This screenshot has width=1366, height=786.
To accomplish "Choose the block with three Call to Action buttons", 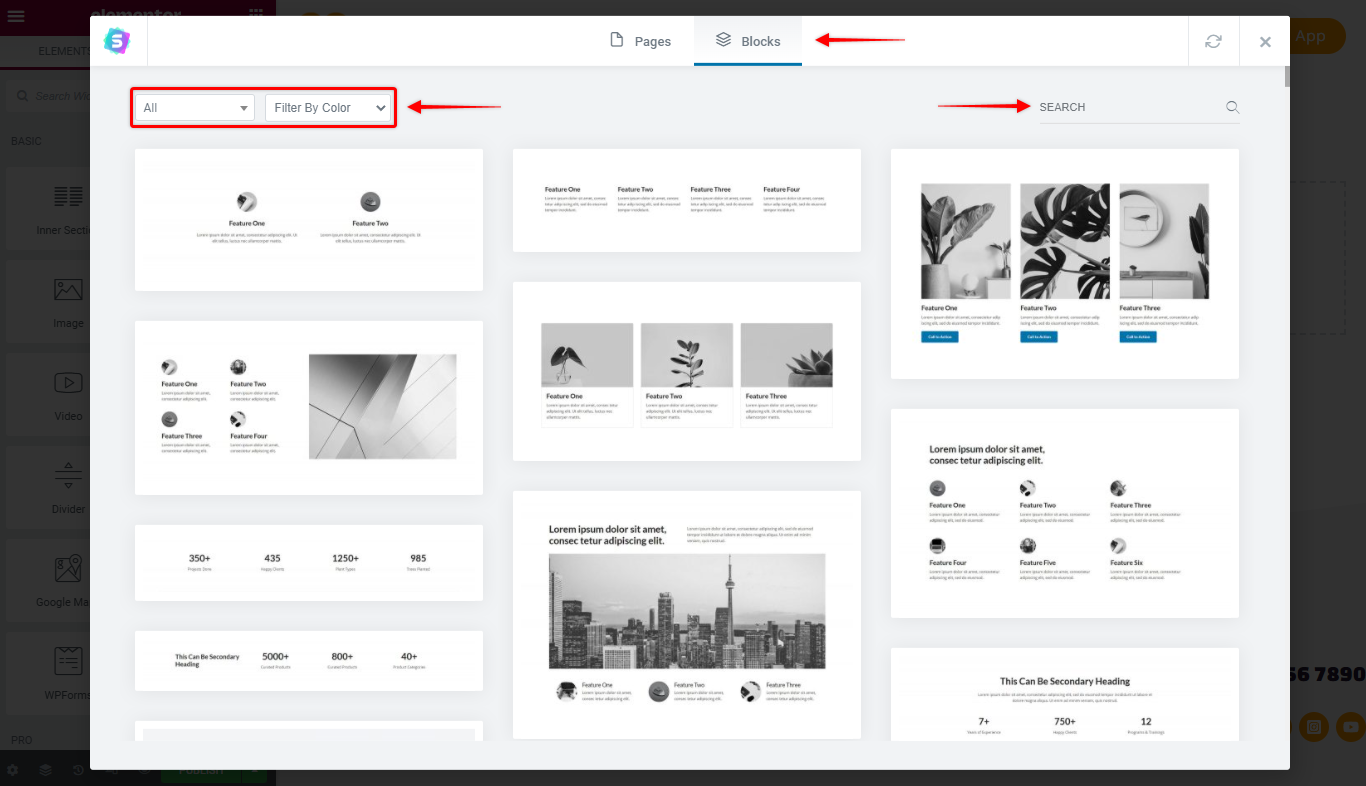I will point(1065,264).
